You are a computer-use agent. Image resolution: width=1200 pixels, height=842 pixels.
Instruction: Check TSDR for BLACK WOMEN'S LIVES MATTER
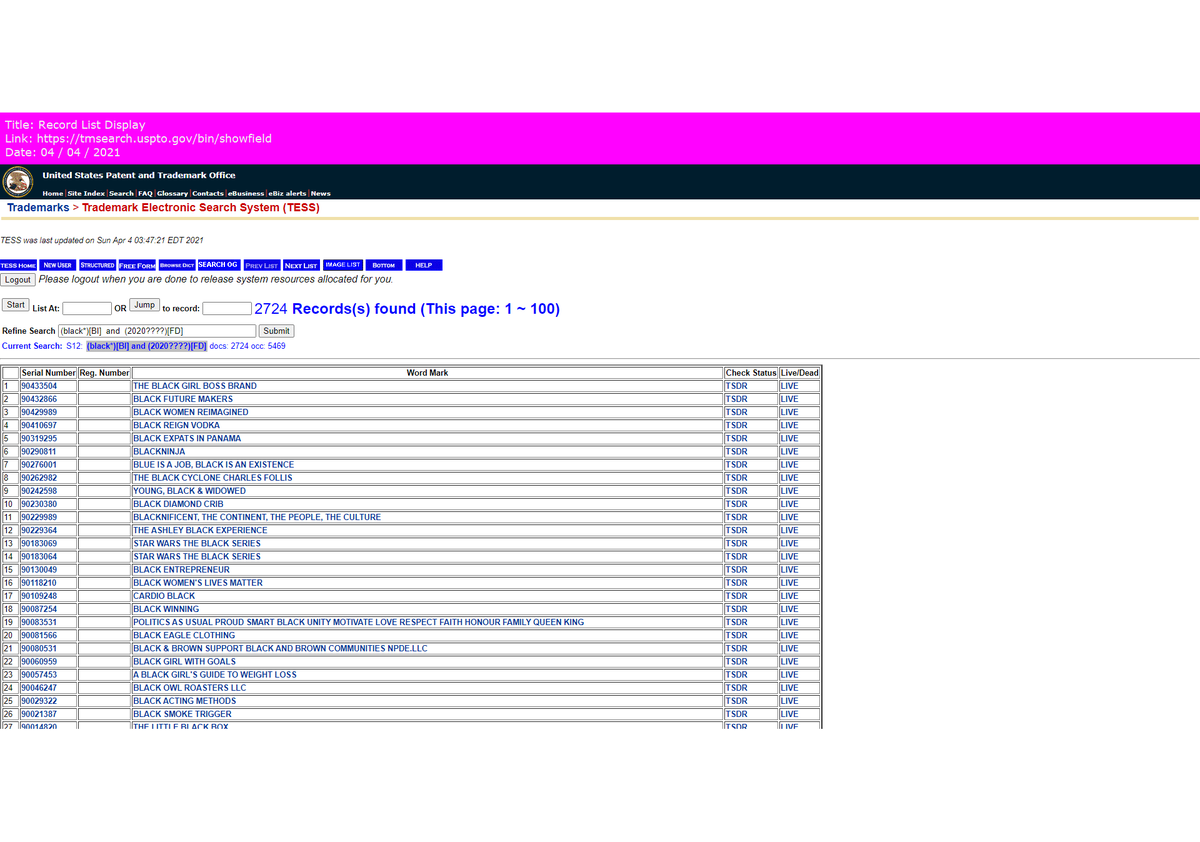(736, 583)
